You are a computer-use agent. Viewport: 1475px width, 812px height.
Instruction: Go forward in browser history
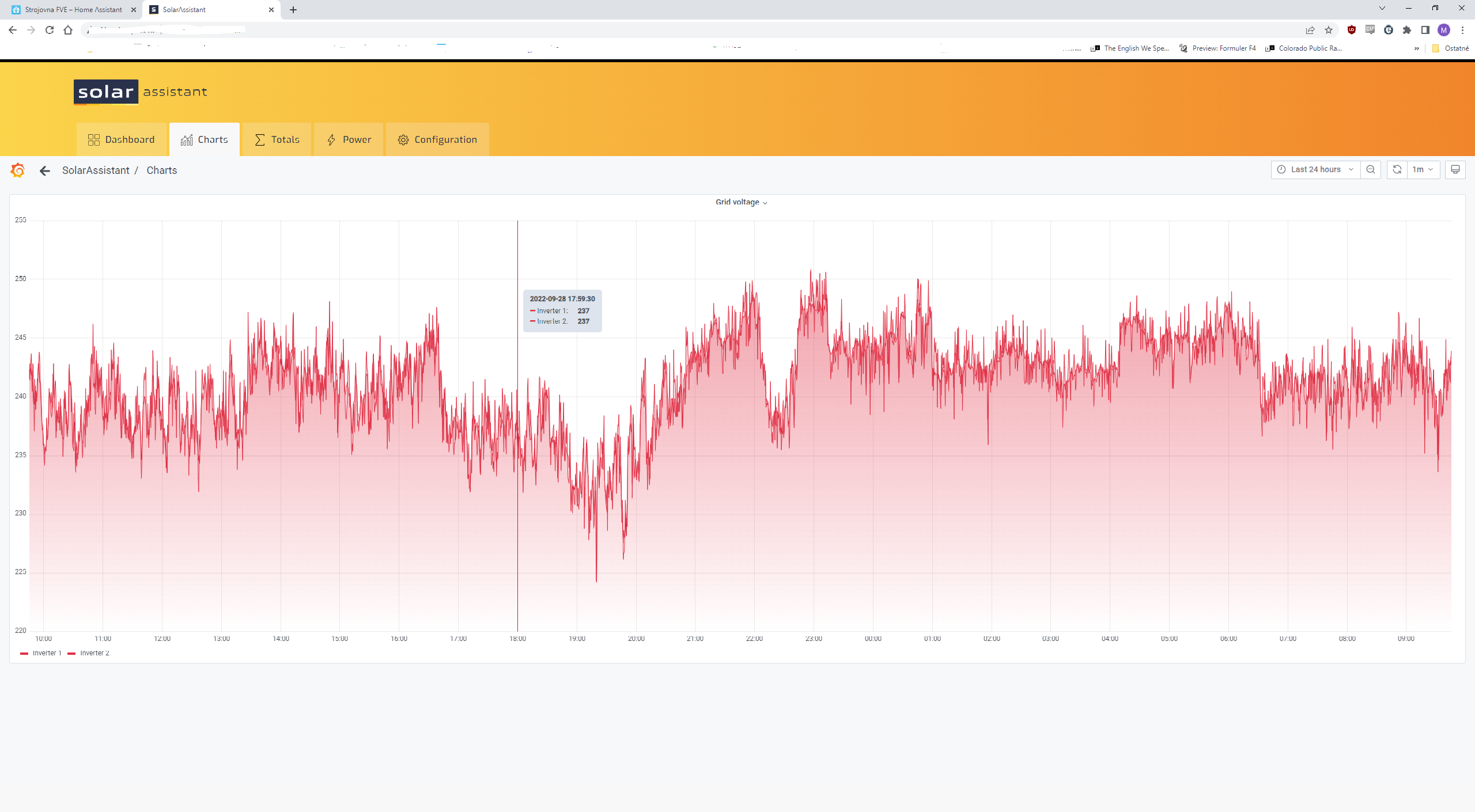tap(31, 30)
